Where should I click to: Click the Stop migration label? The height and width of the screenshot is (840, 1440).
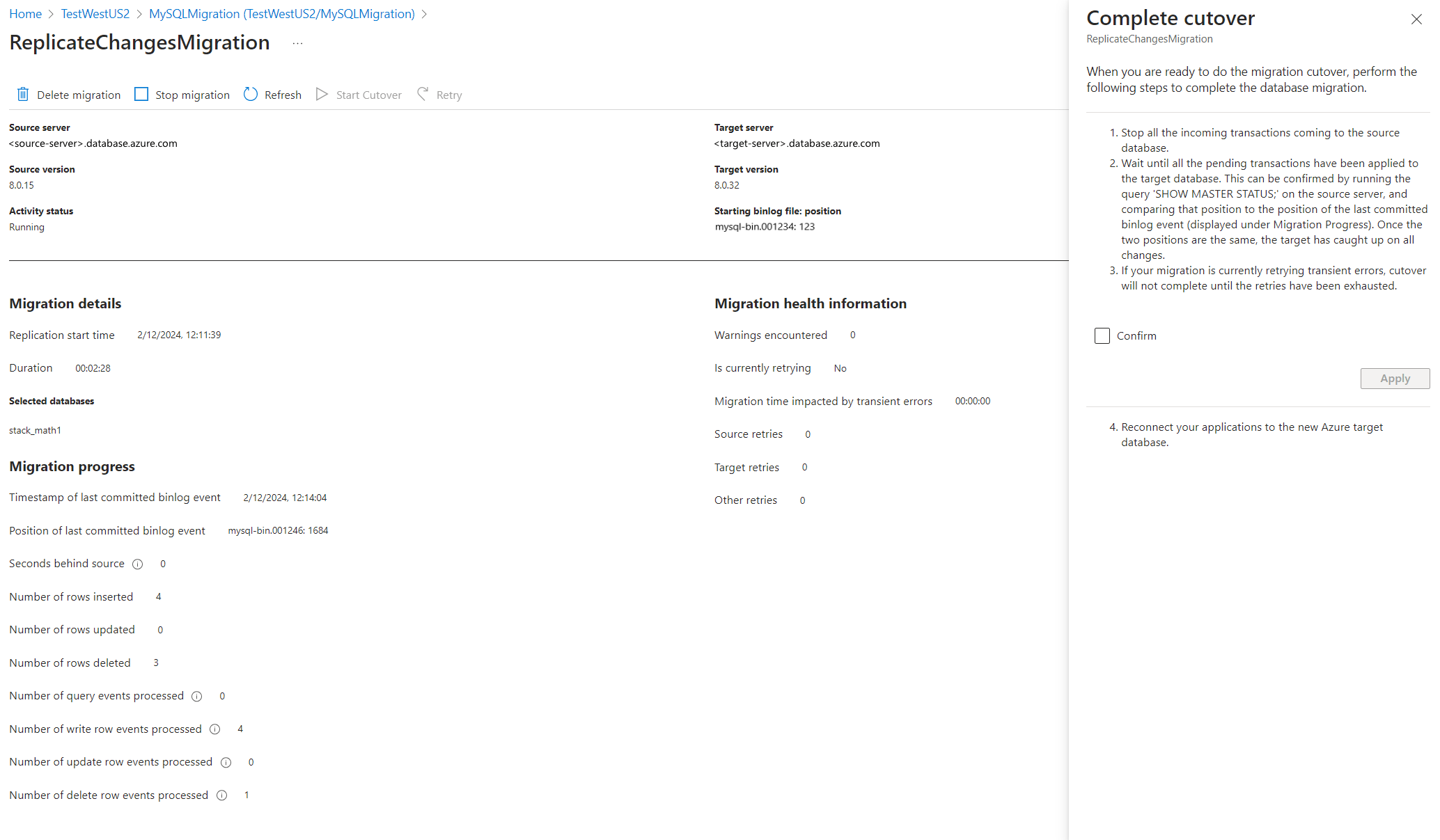[x=192, y=95]
